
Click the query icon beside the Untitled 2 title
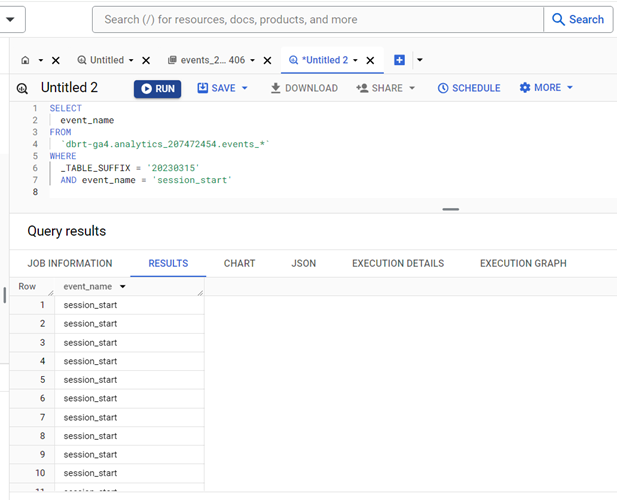coord(22,89)
